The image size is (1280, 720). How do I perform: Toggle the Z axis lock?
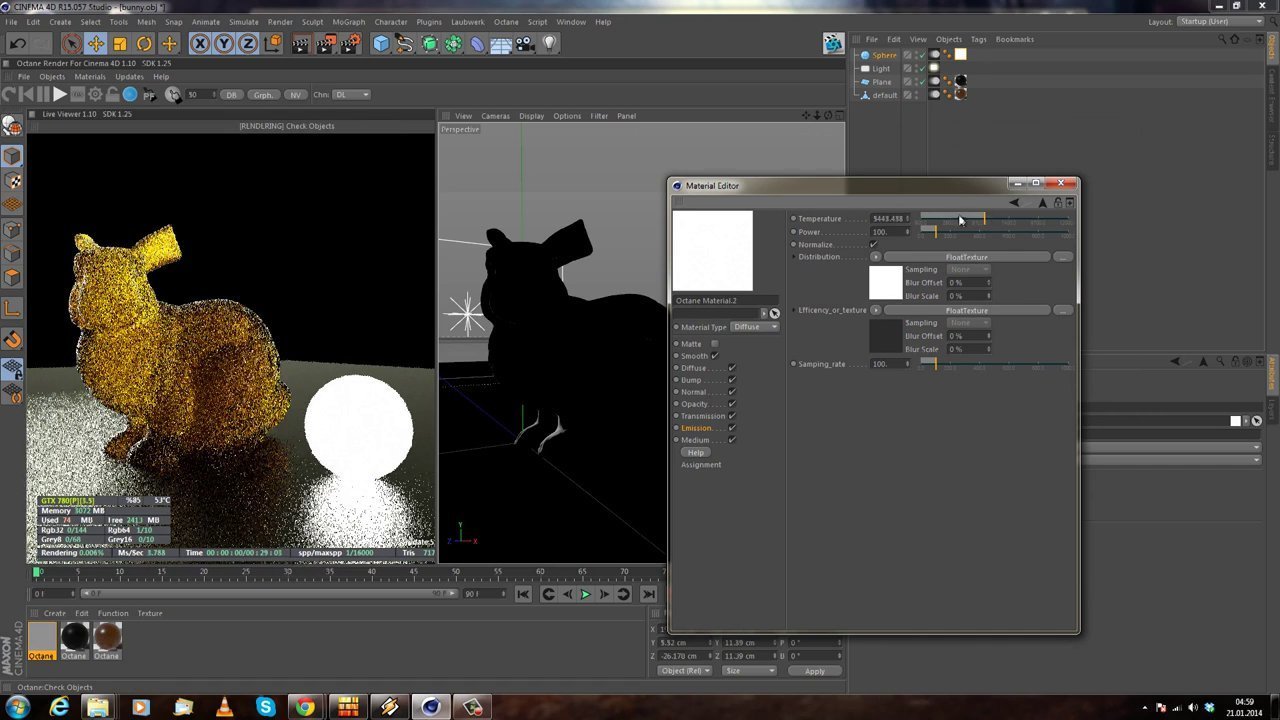[248, 43]
